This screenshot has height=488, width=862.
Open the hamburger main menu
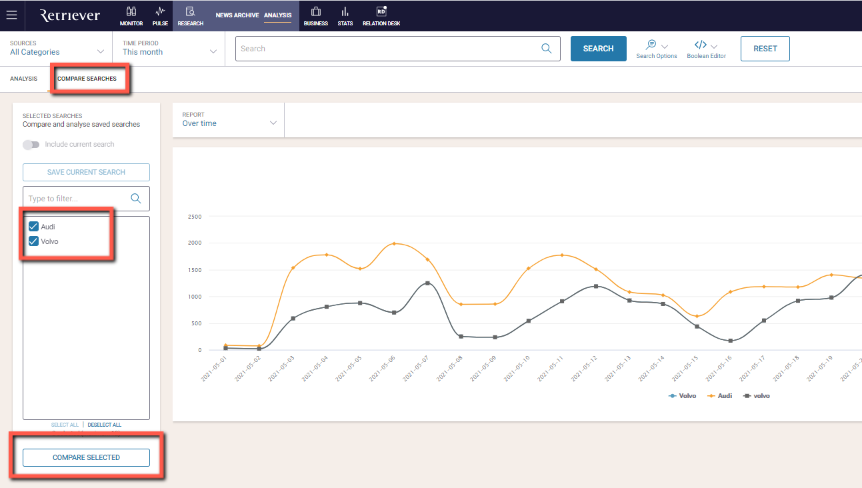click(x=12, y=15)
